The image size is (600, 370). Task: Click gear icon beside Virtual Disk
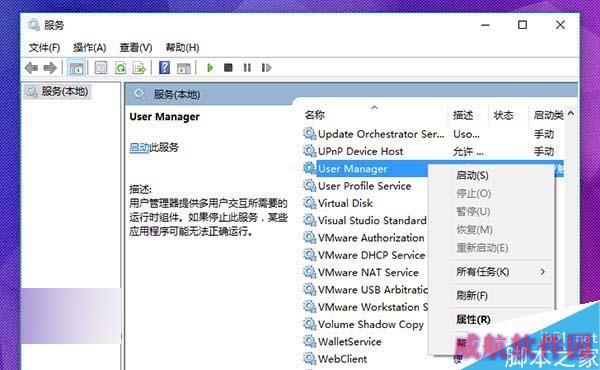(310, 203)
